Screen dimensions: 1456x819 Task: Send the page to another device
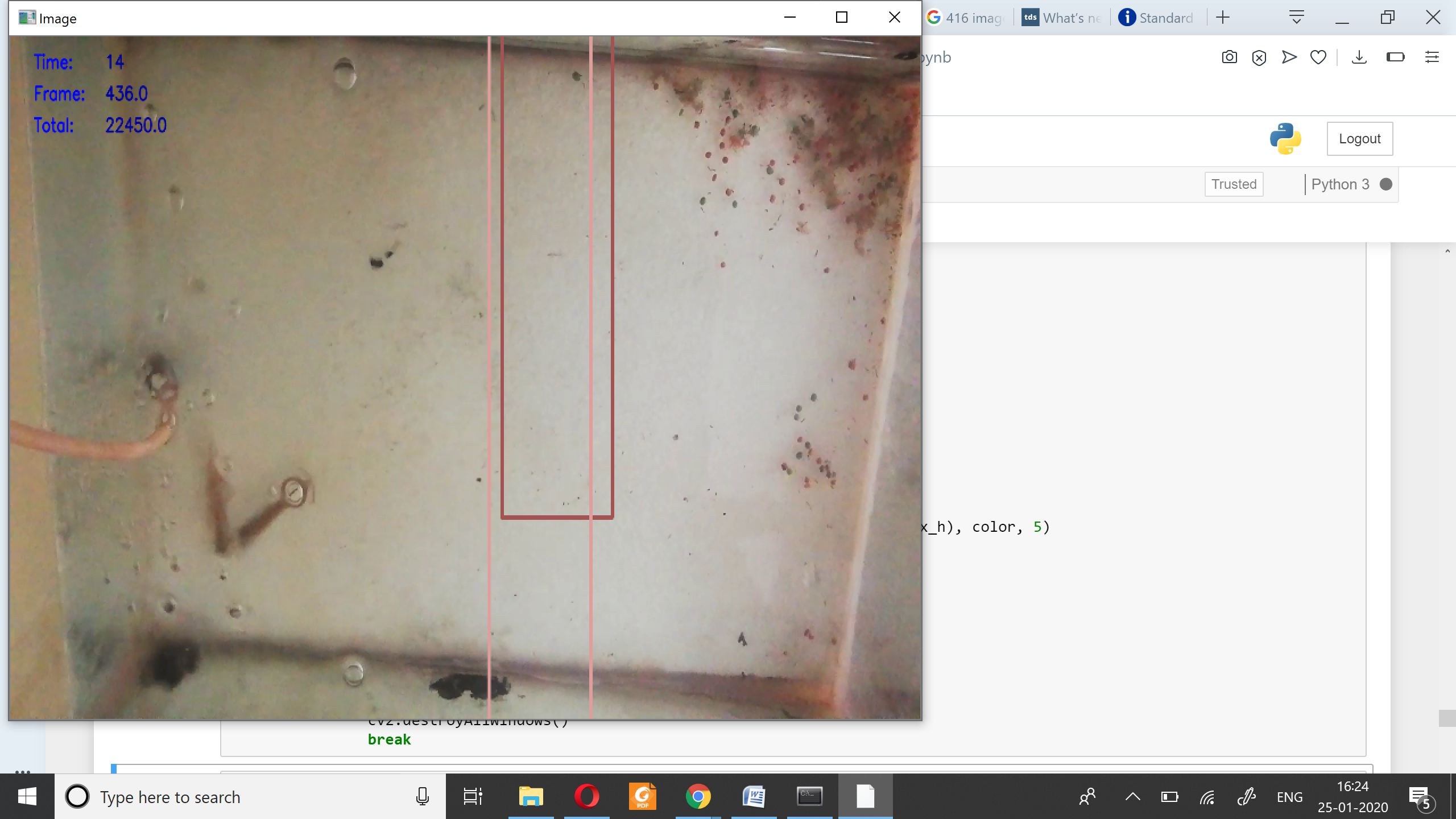(1289, 57)
